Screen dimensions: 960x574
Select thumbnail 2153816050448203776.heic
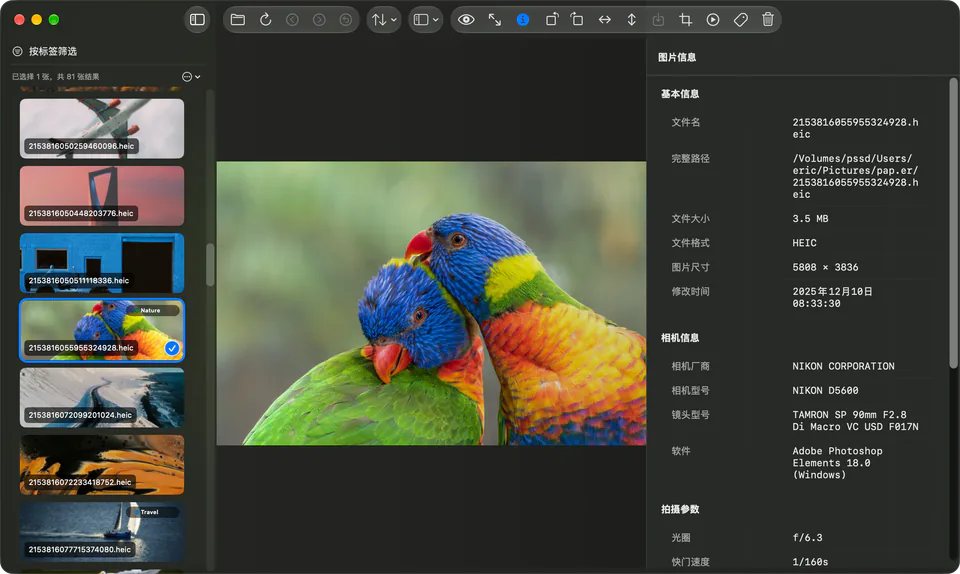click(102, 196)
